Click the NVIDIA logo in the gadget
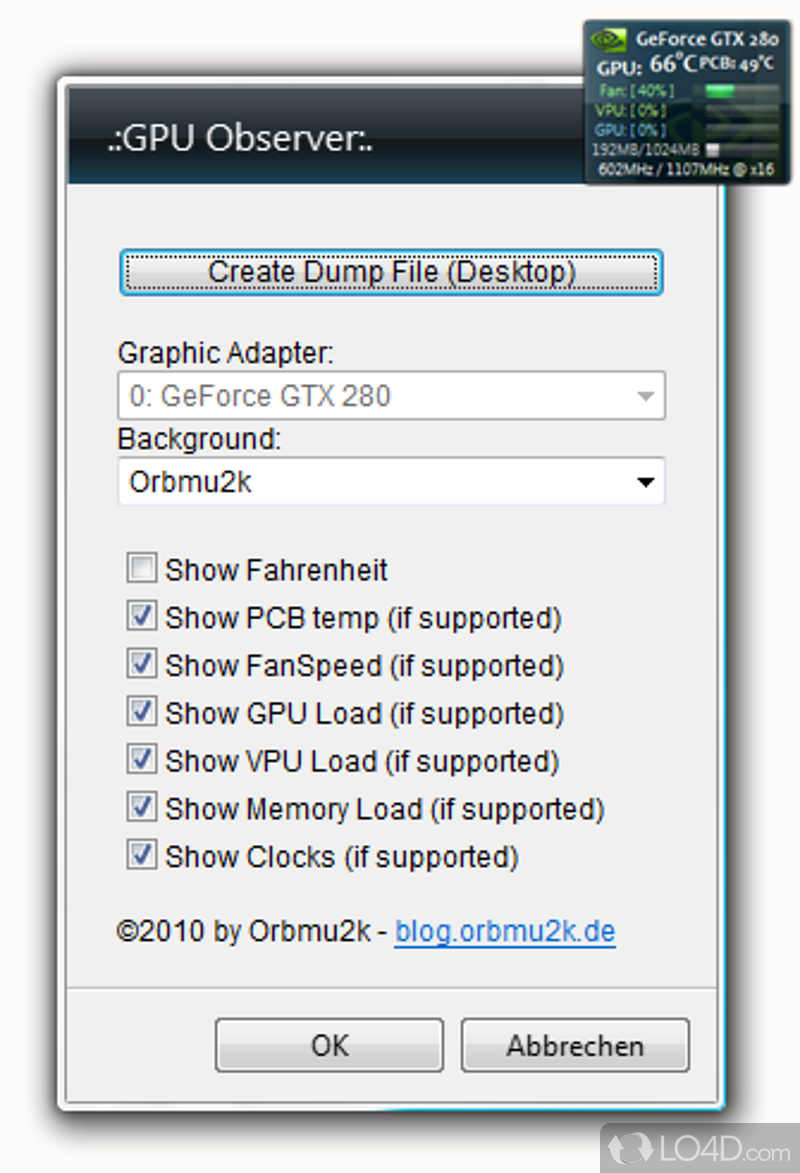 (608, 40)
